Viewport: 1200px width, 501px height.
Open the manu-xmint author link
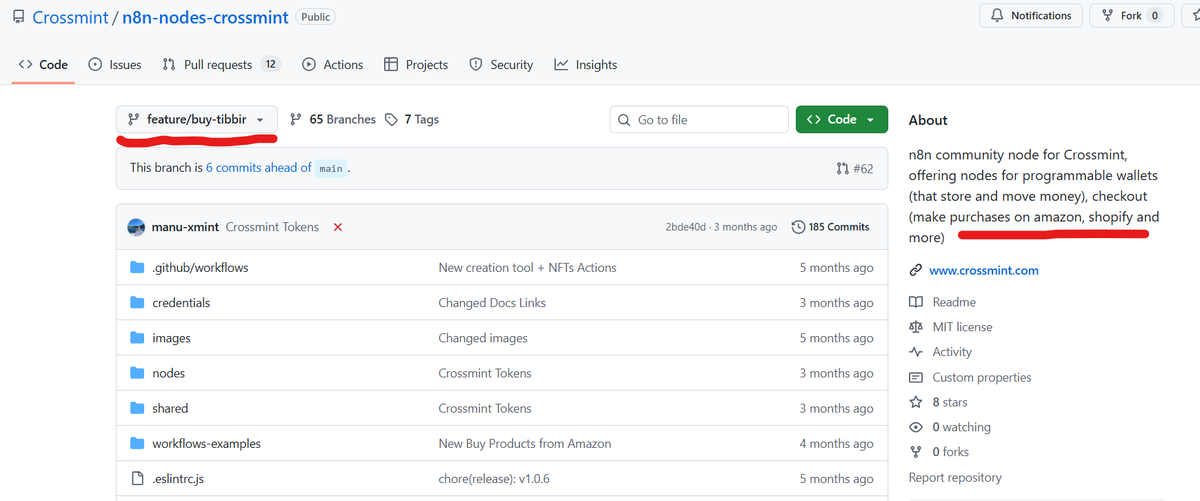(x=185, y=228)
